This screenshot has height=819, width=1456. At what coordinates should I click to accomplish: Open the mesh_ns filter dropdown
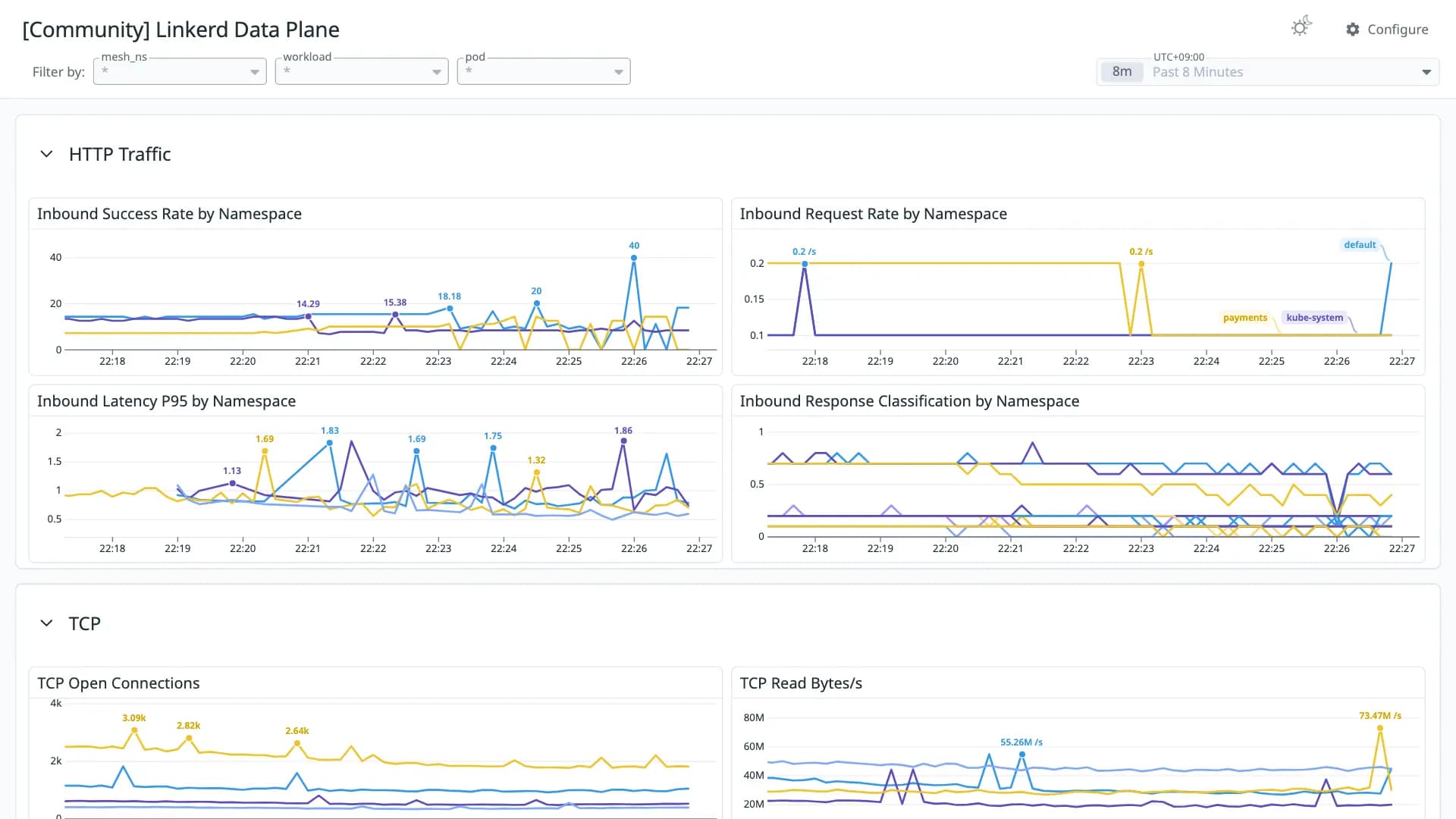click(180, 71)
